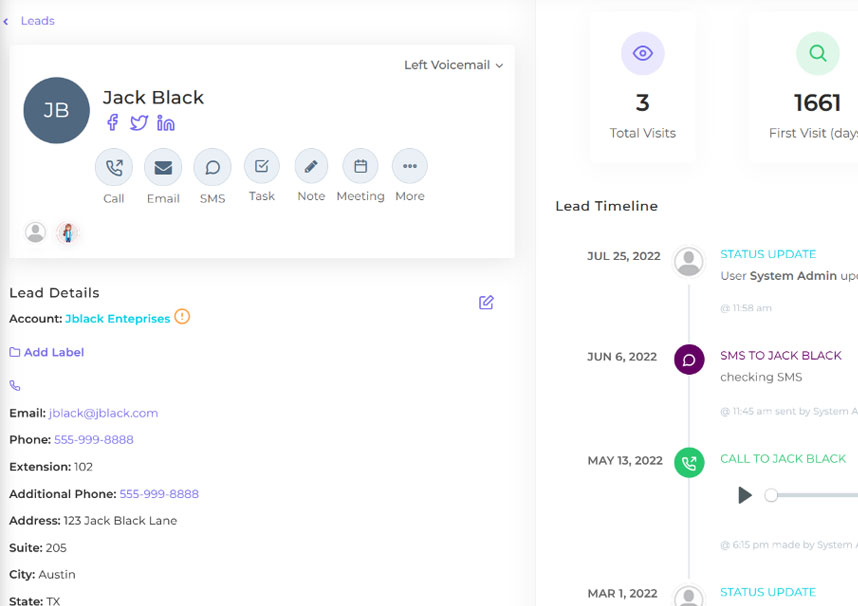Click the jblack@jblack.com email link
The height and width of the screenshot is (606, 858).
pos(103,413)
